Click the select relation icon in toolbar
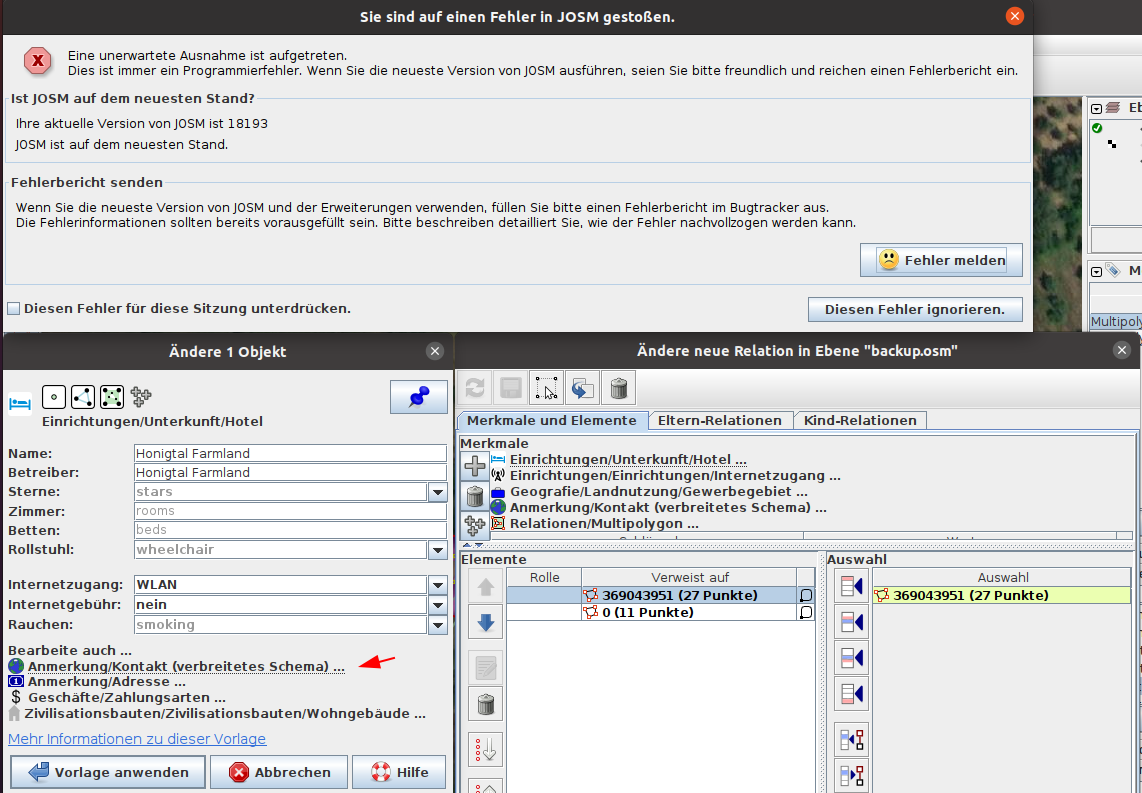1142x793 pixels. tap(546, 388)
